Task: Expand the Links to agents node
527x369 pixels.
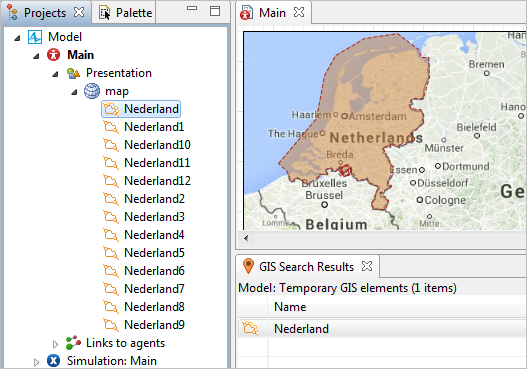Action: point(55,344)
